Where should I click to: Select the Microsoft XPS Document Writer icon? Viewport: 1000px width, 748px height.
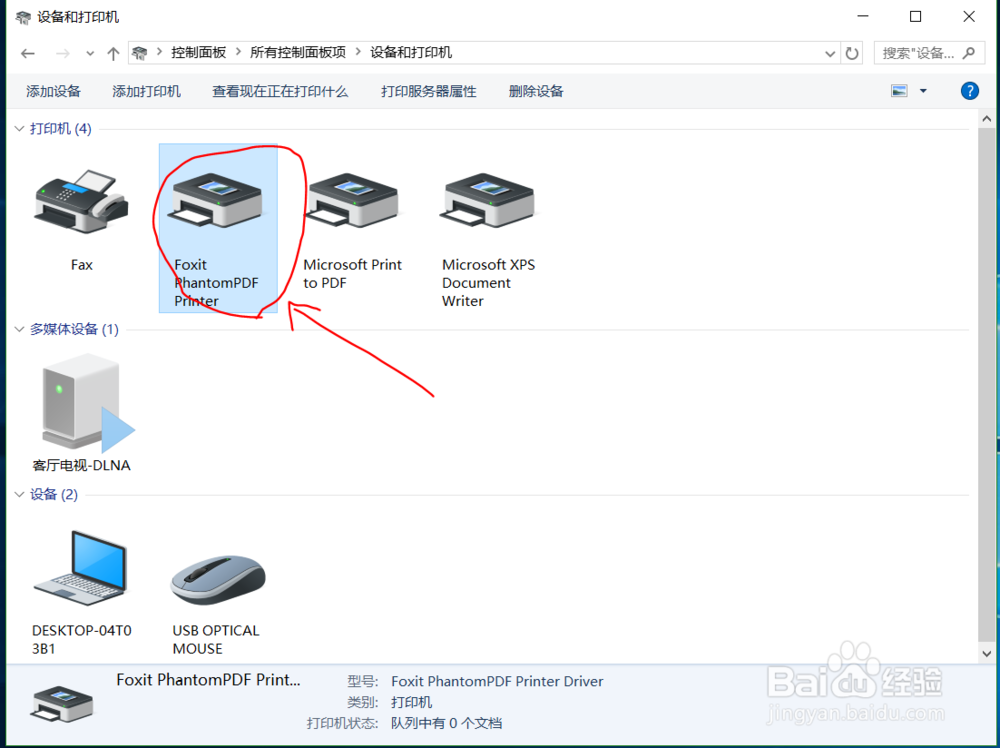488,201
